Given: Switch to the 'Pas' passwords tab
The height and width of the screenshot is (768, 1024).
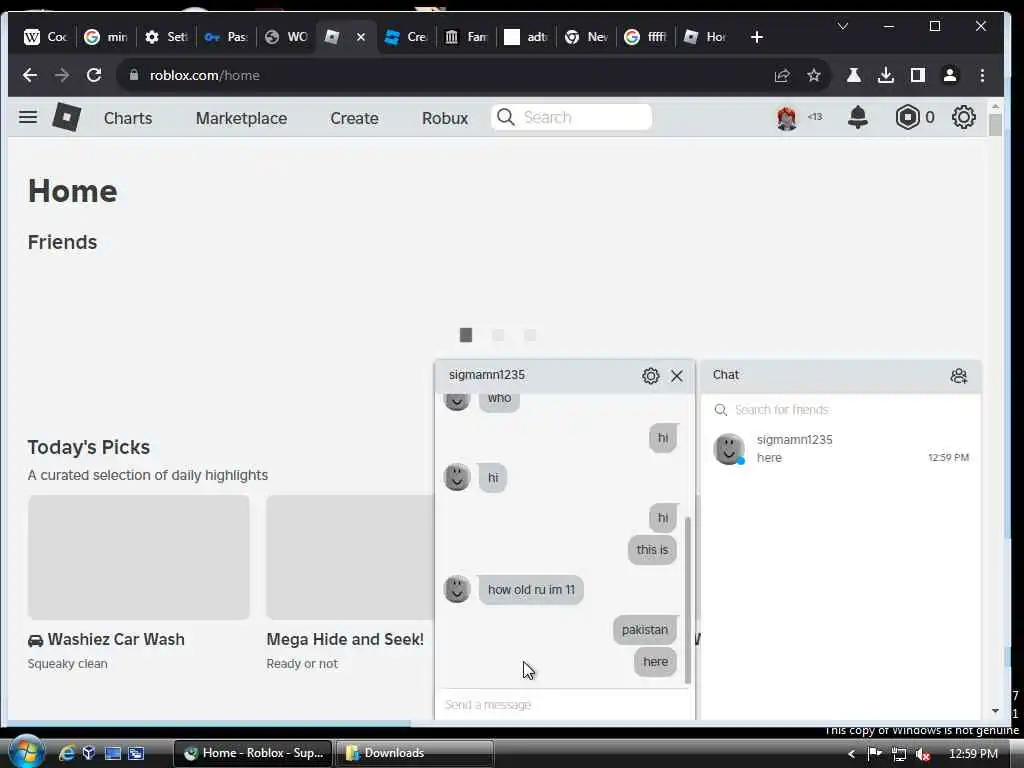Looking at the screenshot, I should [x=226, y=37].
